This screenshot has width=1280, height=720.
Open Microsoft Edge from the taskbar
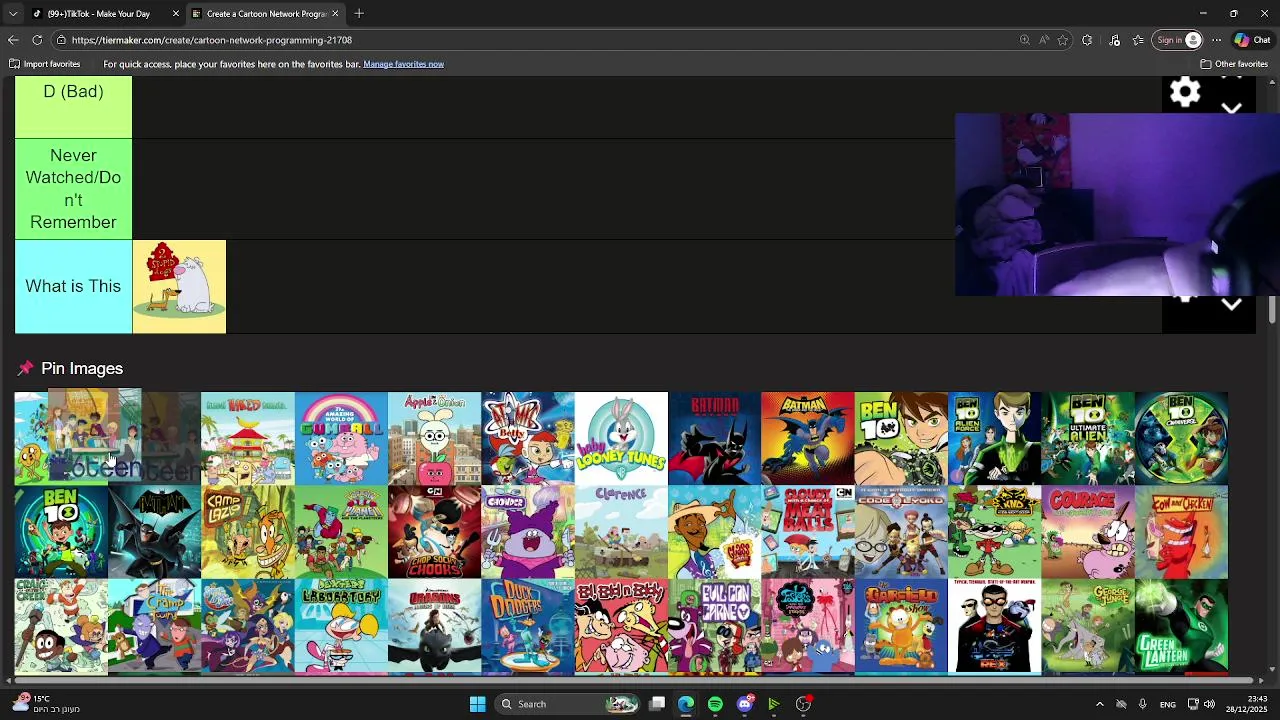point(686,704)
